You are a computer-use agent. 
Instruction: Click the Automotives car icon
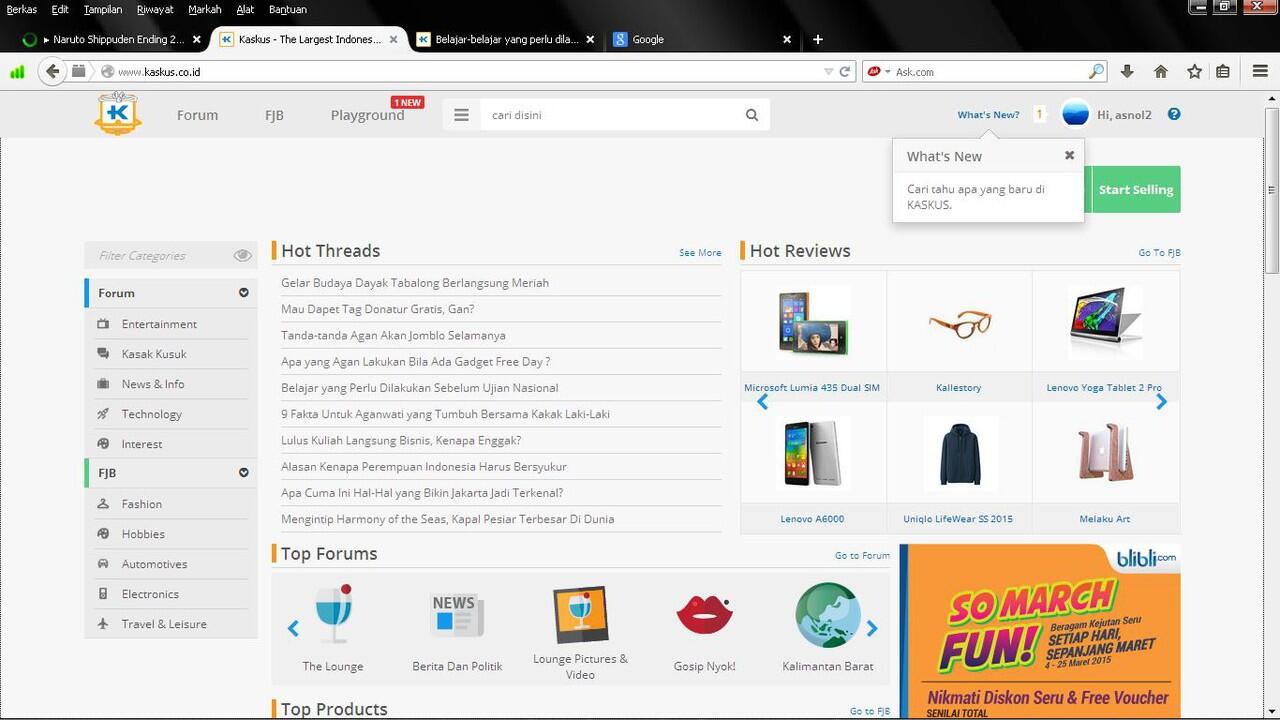(x=103, y=564)
